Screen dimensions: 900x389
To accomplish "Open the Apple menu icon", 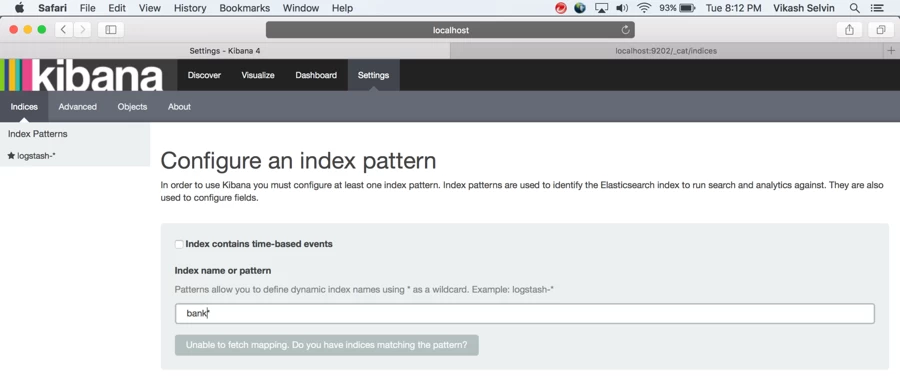I will click(x=19, y=8).
